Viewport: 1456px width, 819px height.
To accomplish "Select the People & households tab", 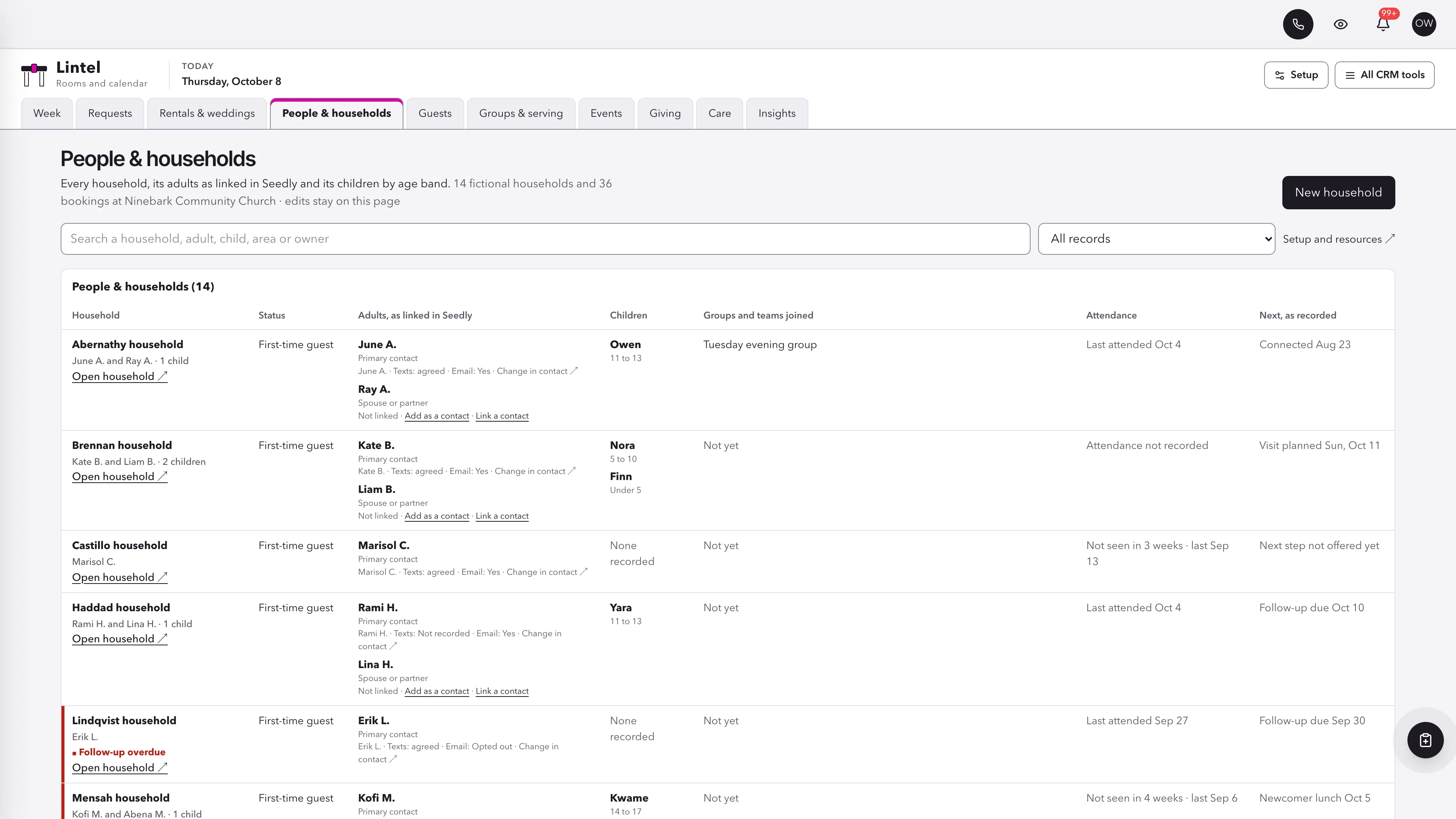I will coord(336,114).
